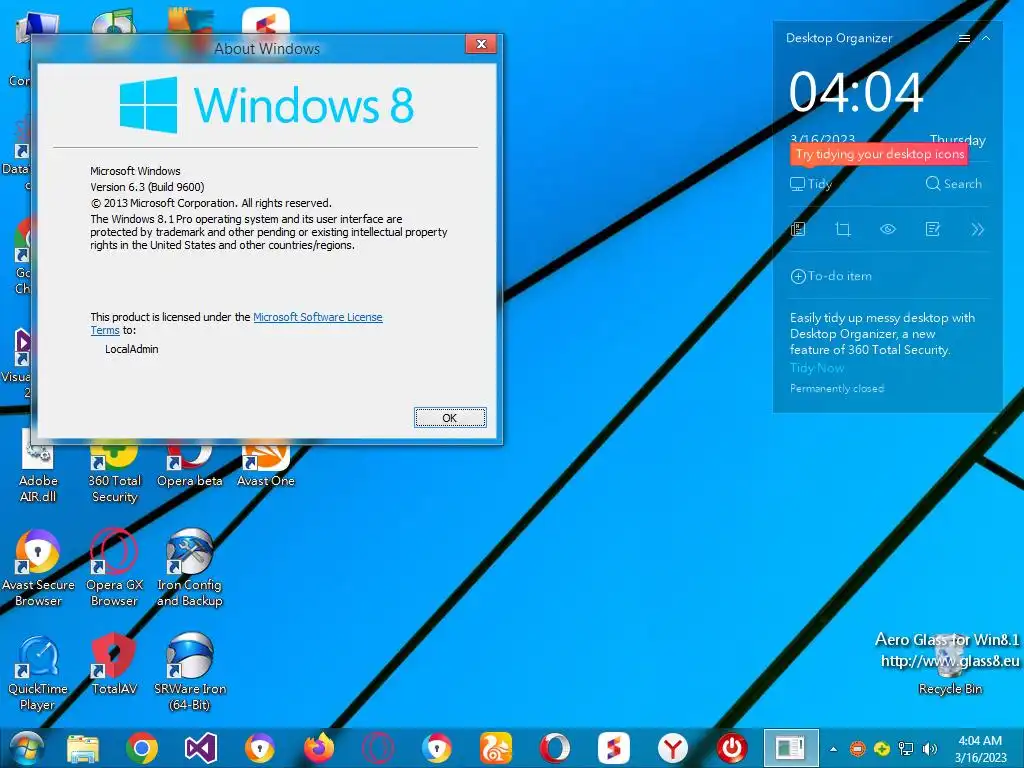Open the network tray icon
Screen dimensions: 1024x768
(x=906, y=749)
